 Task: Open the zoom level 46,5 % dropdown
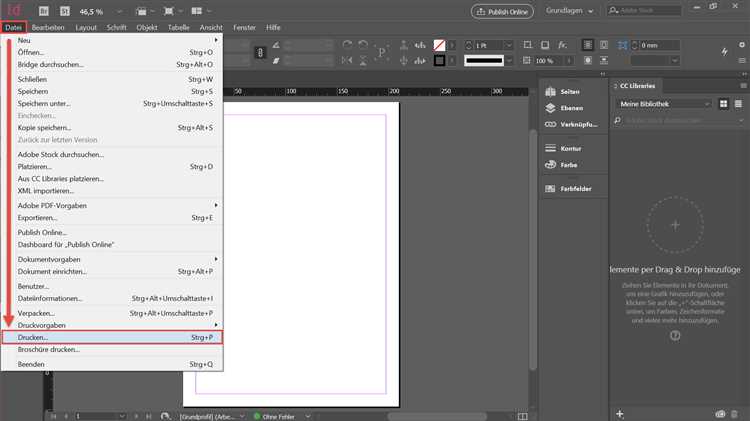[120, 11]
